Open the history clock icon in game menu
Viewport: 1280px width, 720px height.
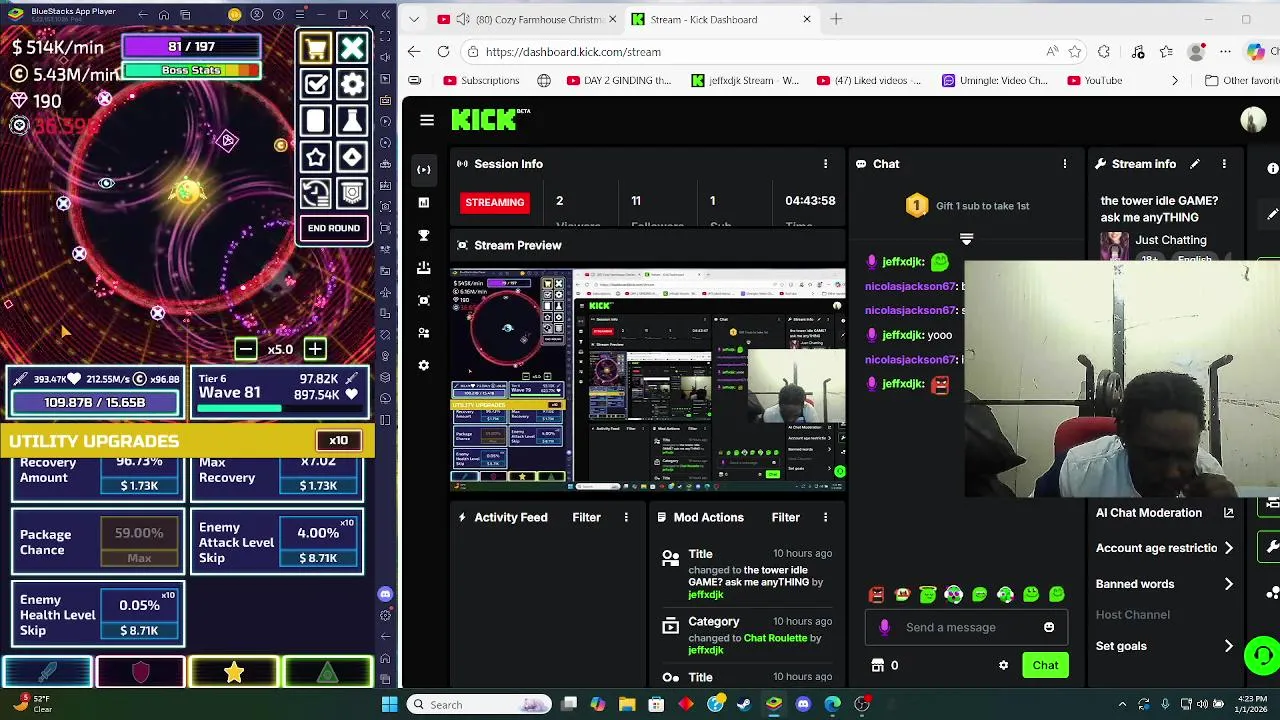(316, 193)
